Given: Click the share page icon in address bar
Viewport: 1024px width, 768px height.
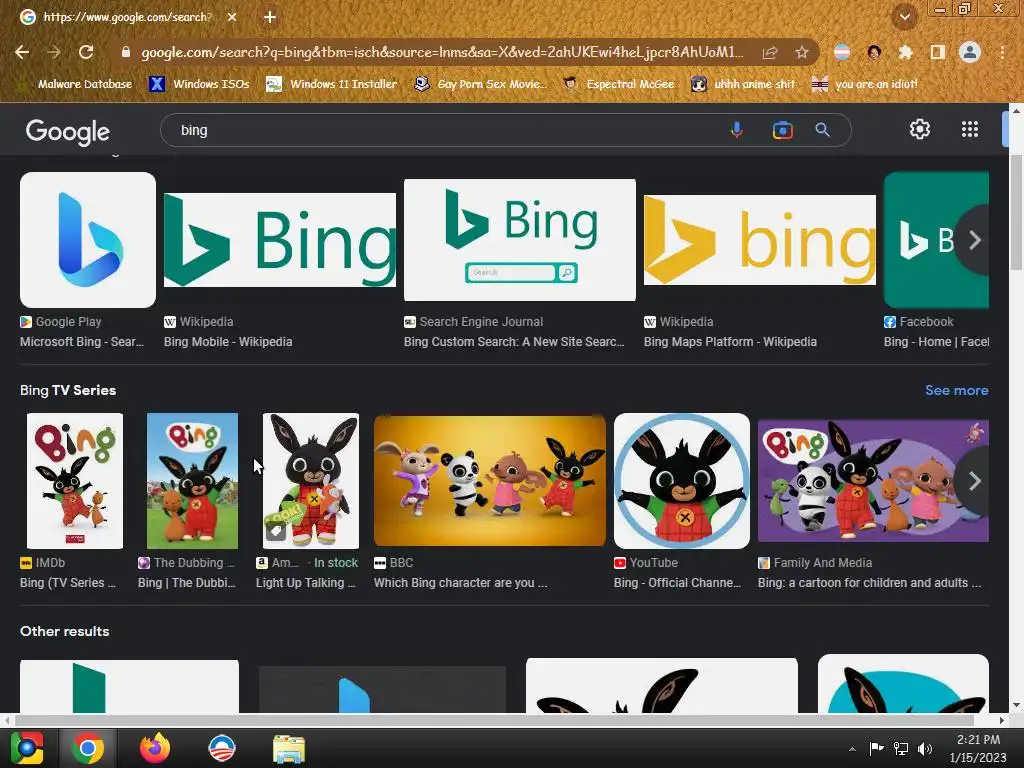Looking at the screenshot, I should click(770, 52).
